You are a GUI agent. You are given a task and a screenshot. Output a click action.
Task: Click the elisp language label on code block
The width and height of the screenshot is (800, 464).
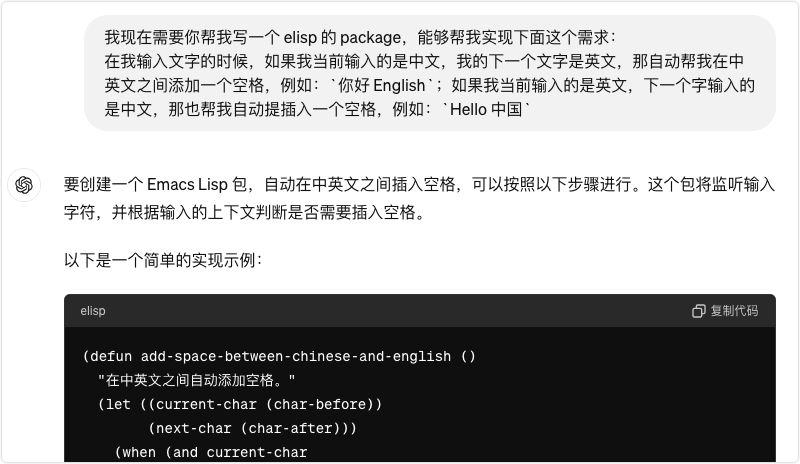click(x=93, y=311)
